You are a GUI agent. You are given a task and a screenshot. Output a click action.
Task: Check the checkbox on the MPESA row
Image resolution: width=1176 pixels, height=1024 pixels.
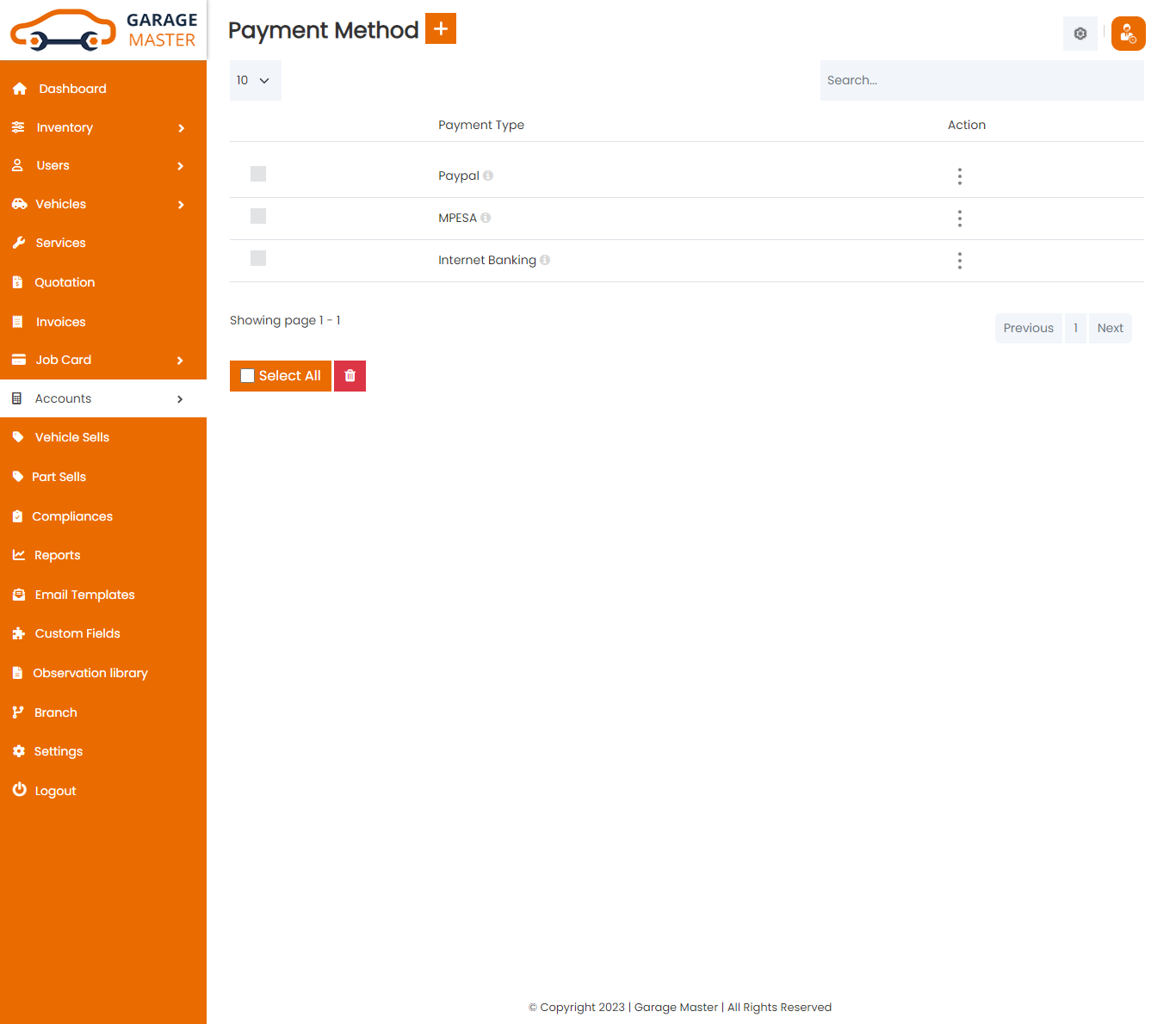tap(258, 216)
